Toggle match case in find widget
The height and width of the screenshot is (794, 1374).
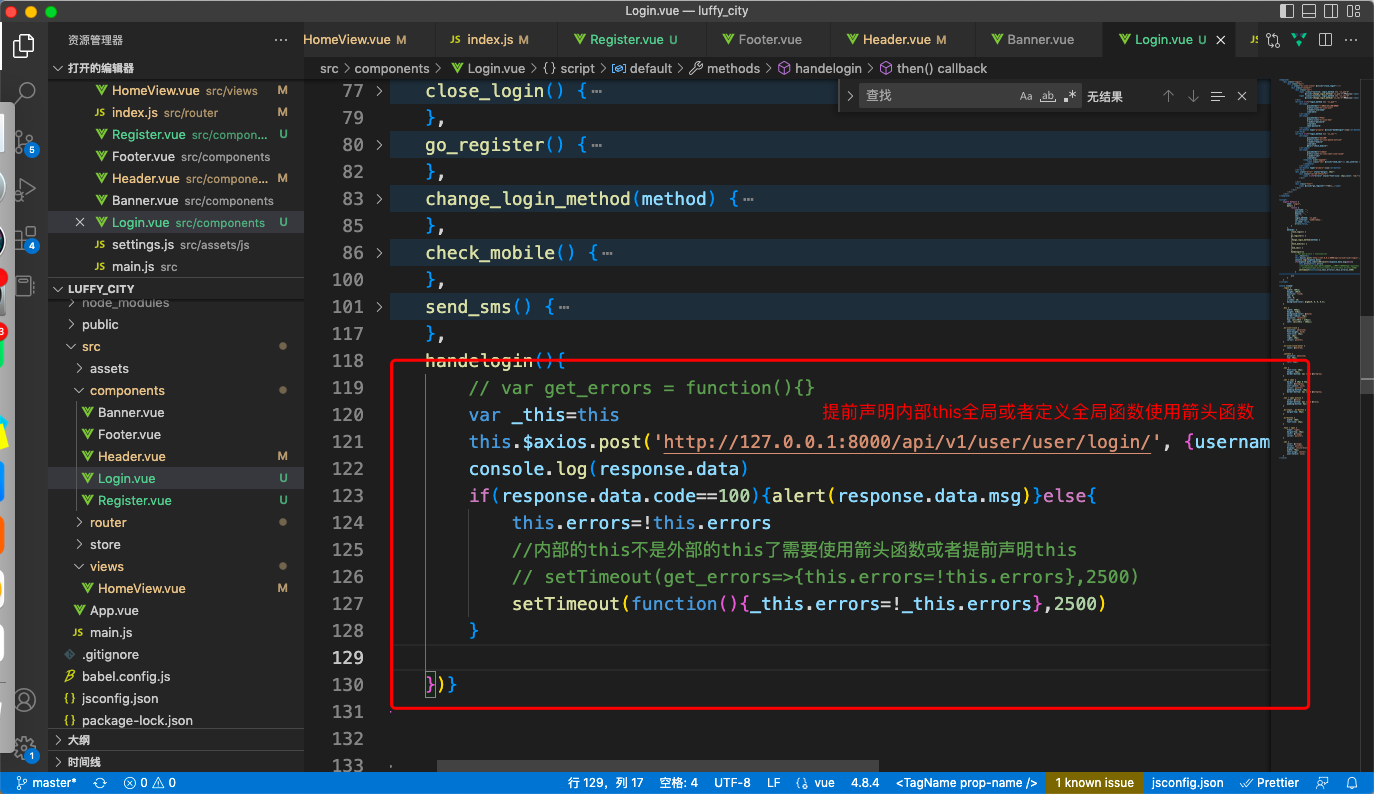point(1026,96)
